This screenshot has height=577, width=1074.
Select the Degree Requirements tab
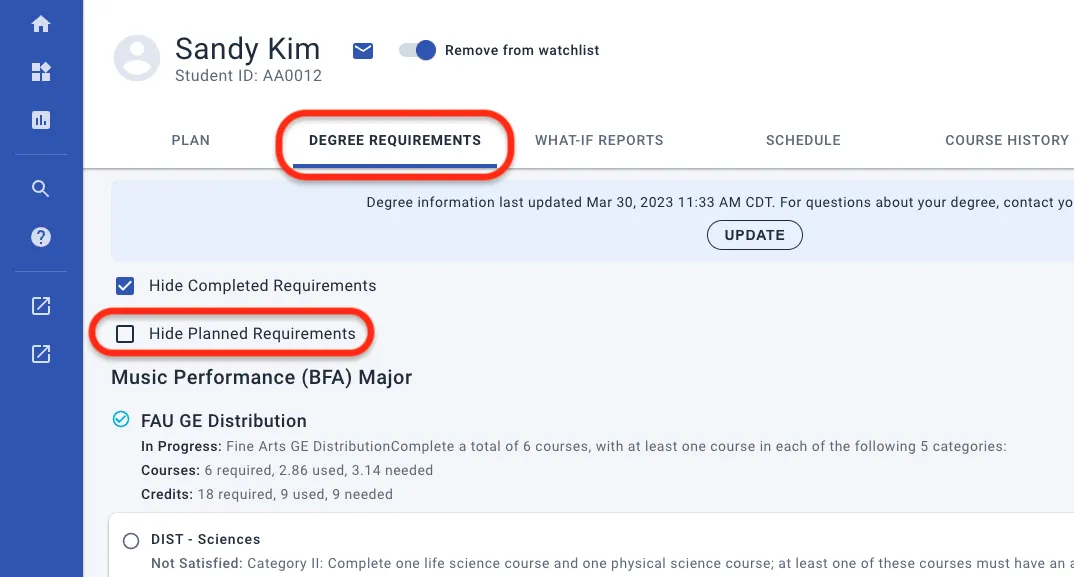point(395,140)
